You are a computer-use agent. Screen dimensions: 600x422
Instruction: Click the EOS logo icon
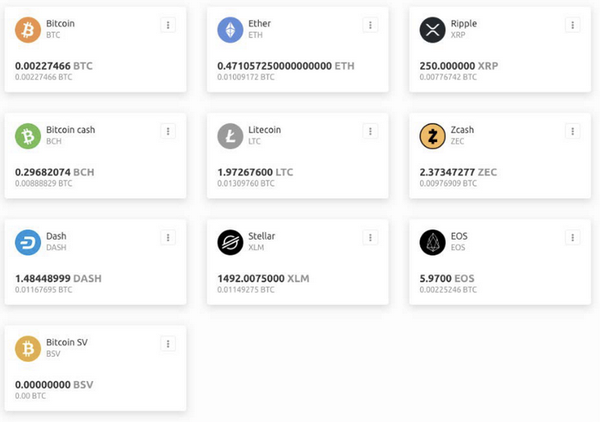(x=432, y=242)
